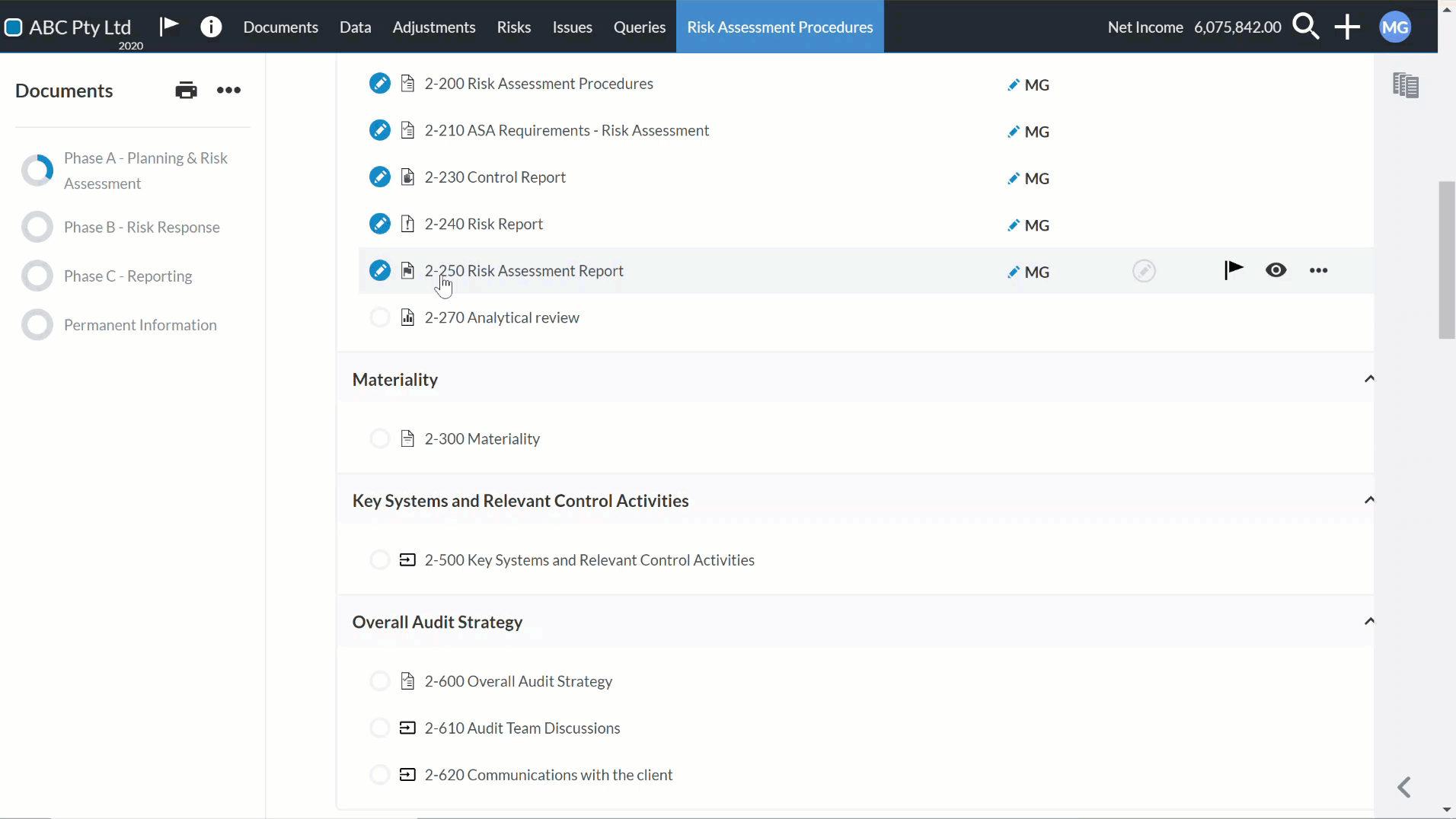Open more actions for 2-250 Risk Assessment Report
This screenshot has width=1456, height=819.
[x=1319, y=270]
